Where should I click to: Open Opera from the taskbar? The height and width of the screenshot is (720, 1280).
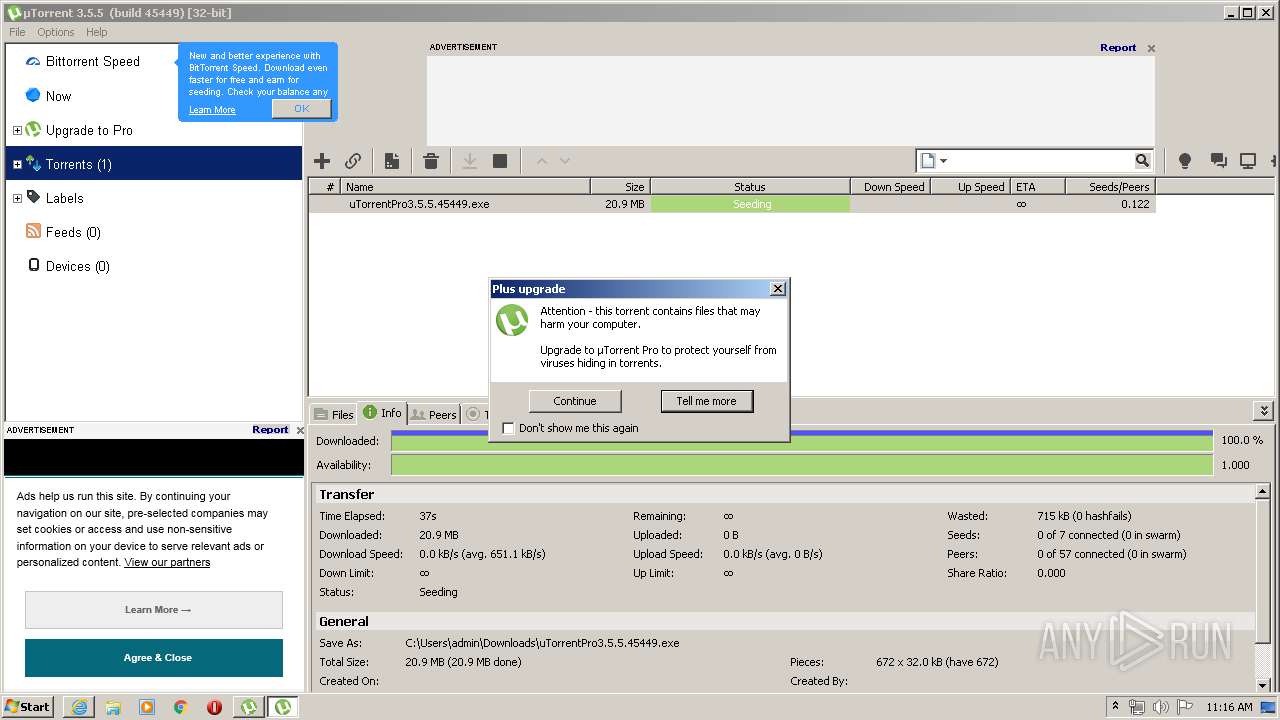pos(214,707)
